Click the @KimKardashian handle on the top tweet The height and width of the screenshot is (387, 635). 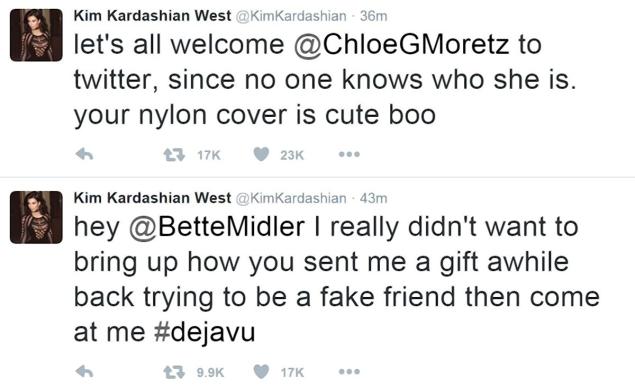(x=291, y=16)
